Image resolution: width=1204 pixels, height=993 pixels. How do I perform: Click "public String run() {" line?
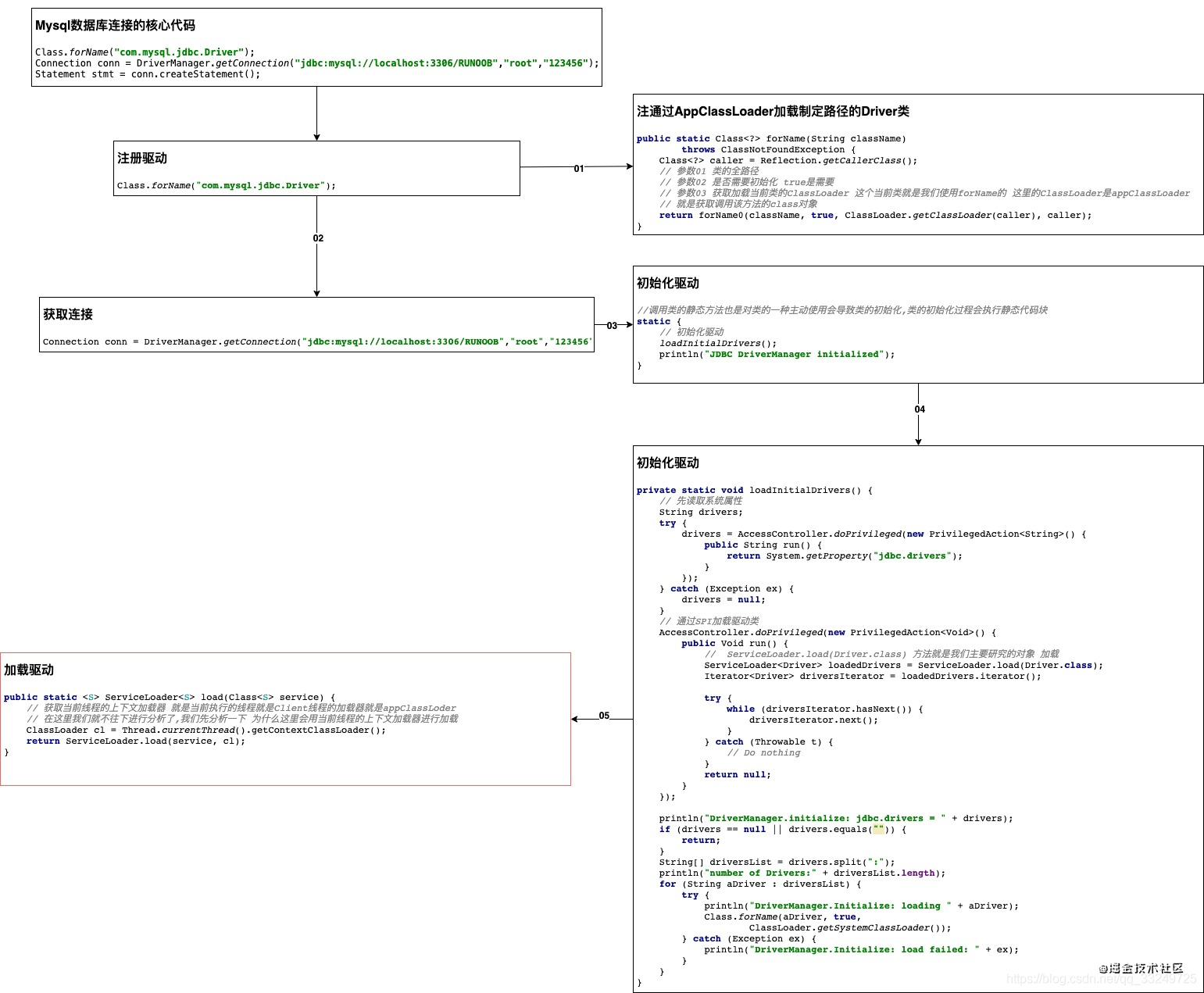[x=763, y=545]
